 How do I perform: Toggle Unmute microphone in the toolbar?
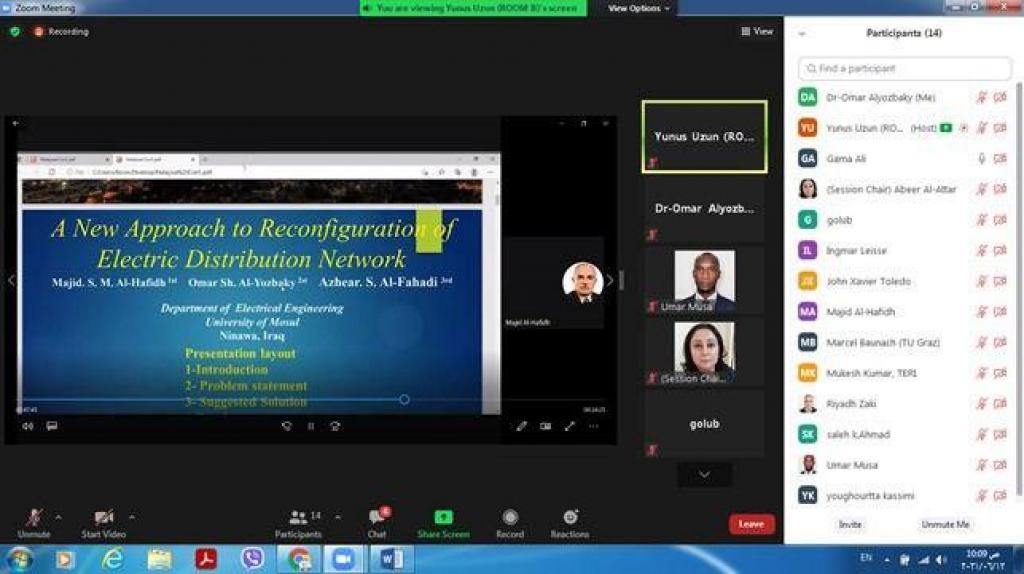click(34, 518)
